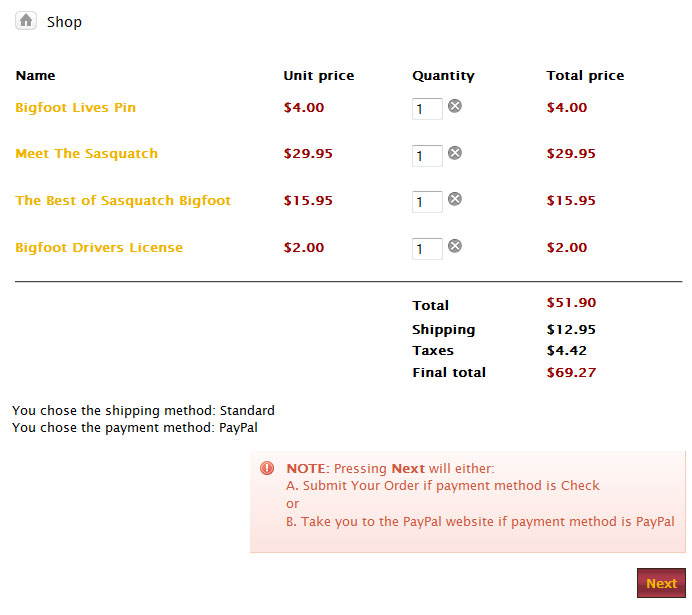This screenshot has height=615, width=692.
Task: Remove Bigfoot Lives Pin from cart
Action: point(454,106)
